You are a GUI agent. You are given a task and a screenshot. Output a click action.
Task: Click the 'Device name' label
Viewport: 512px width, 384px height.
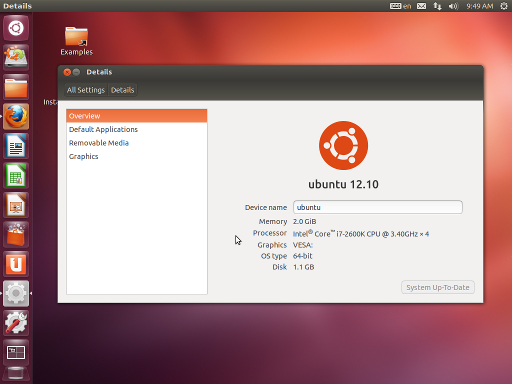(x=266, y=207)
